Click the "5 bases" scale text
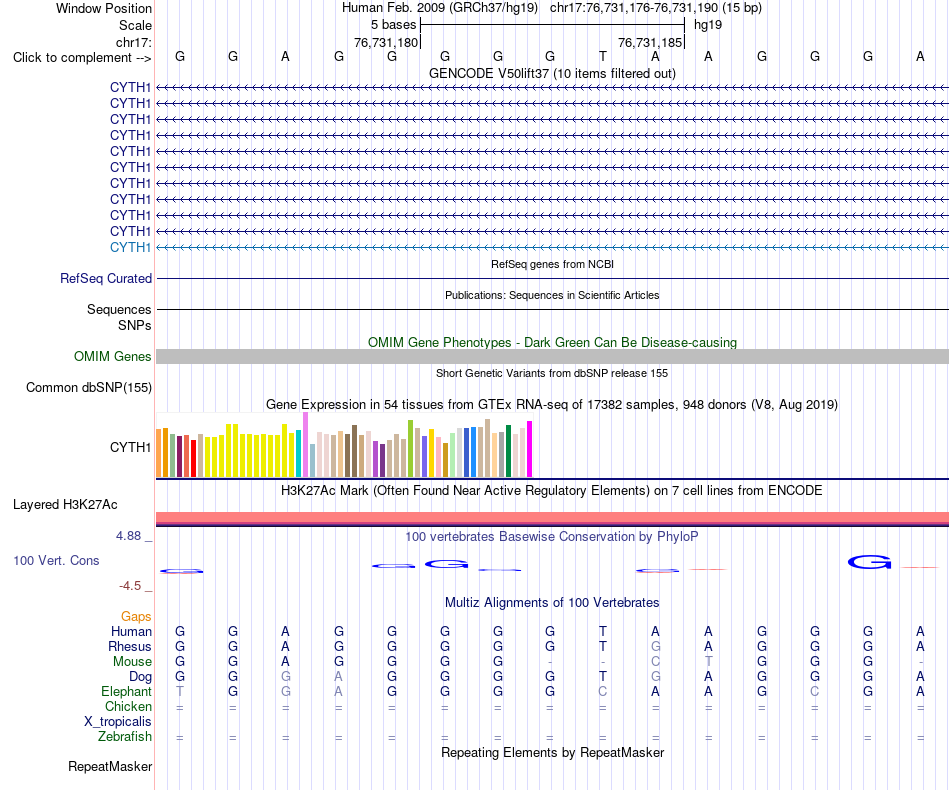The height and width of the screenshot is (790, 950). 393,25
